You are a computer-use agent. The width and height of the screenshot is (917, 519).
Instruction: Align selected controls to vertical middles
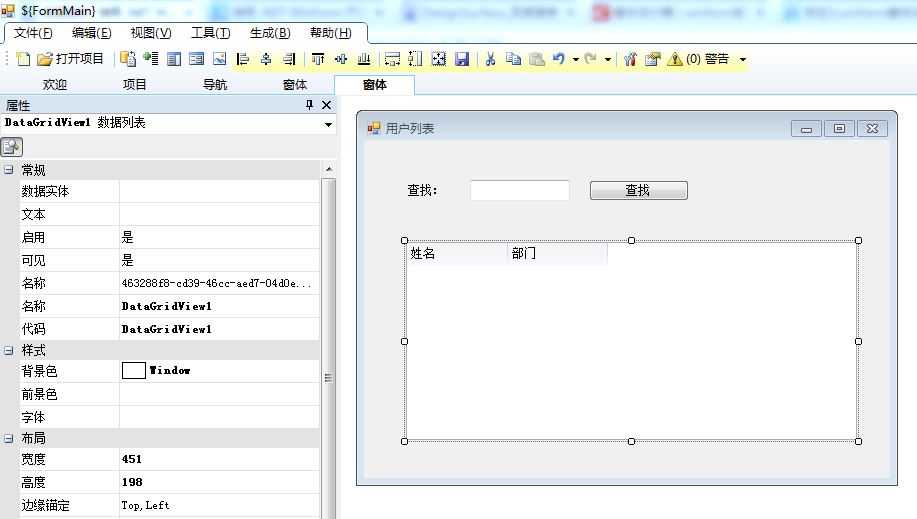point(341,59)
